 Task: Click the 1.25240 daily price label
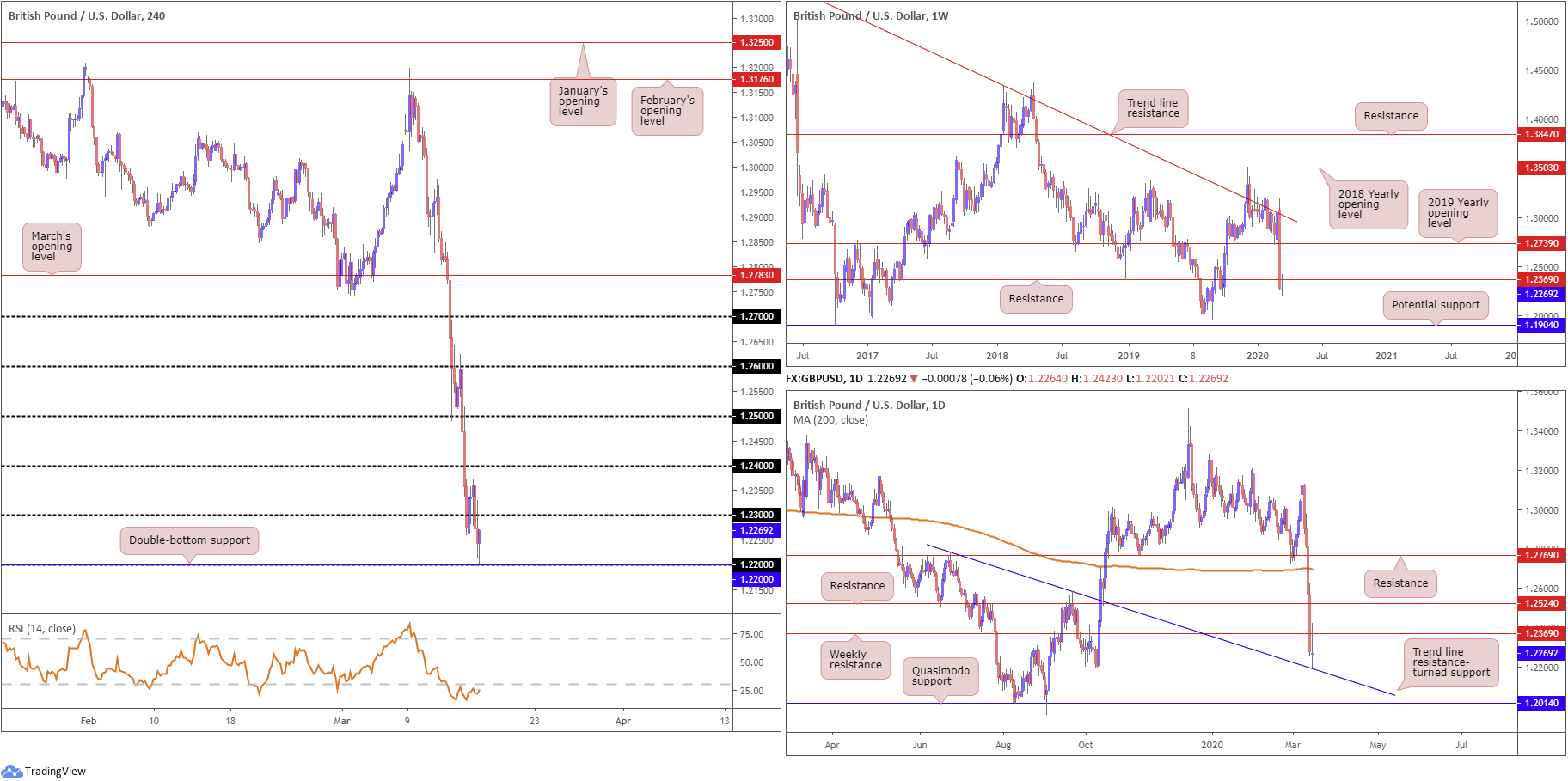pos(1540,603)
